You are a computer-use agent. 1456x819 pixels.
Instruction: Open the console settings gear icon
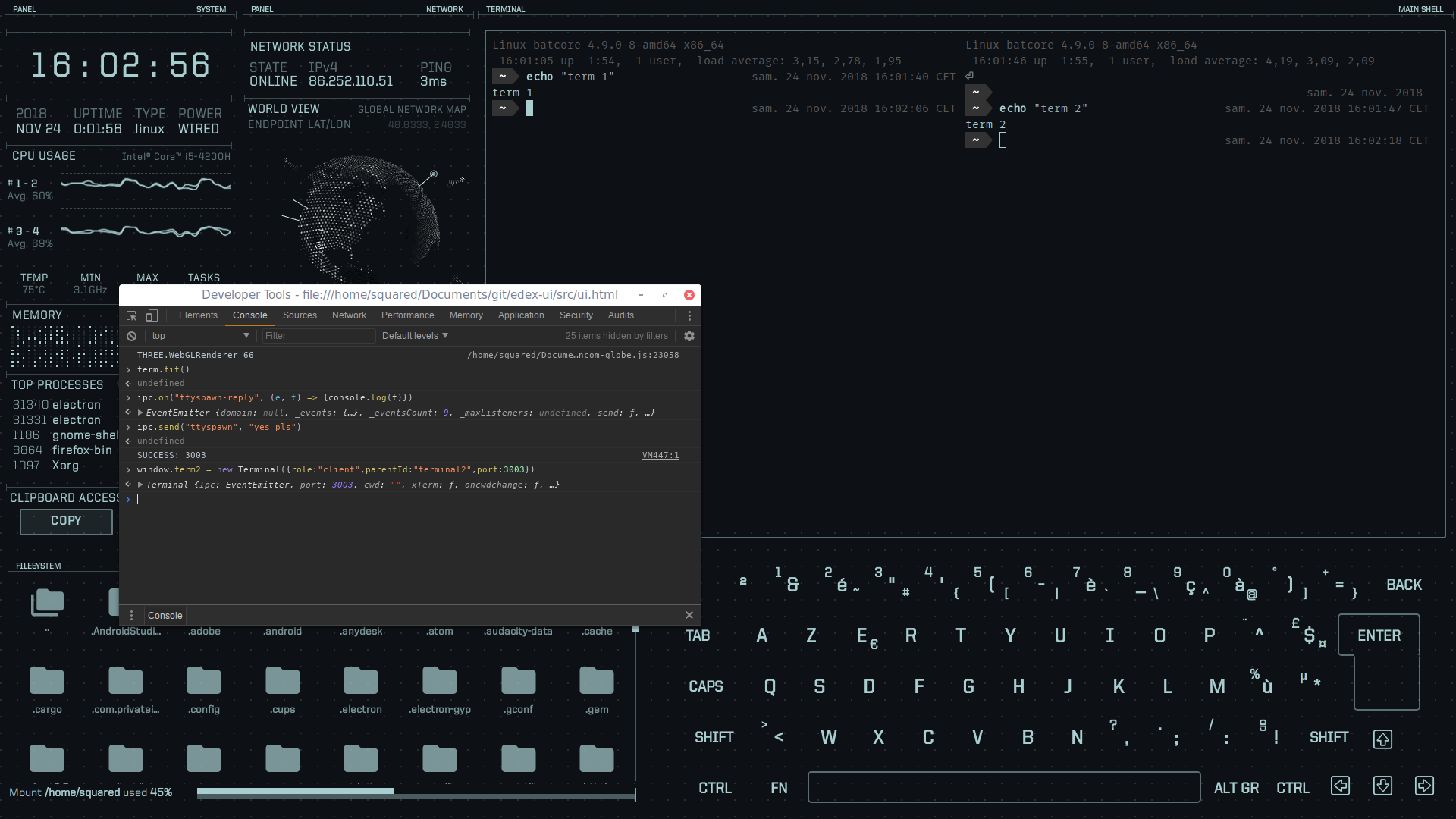[689, 336]
